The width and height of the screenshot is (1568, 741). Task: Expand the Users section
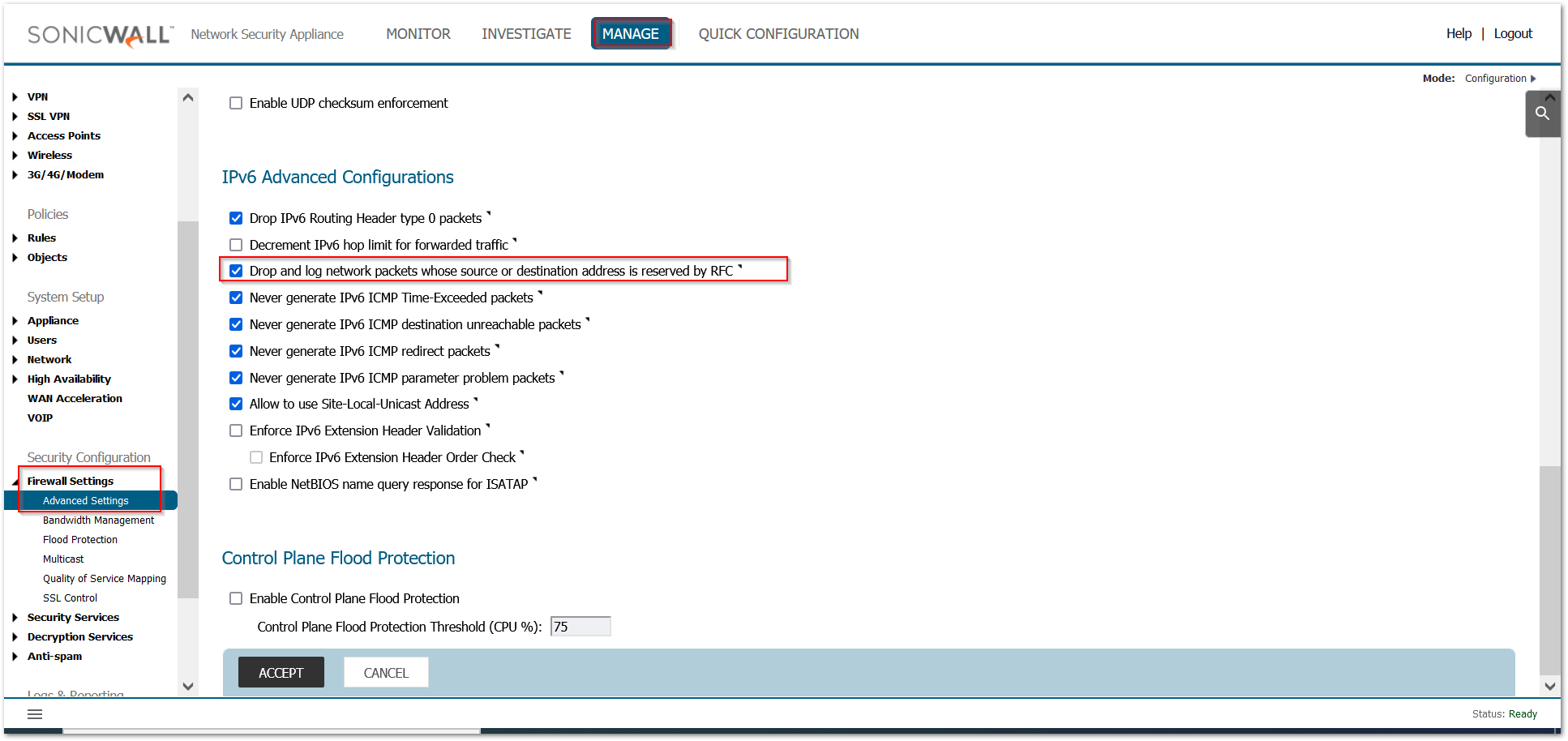coord(15,340)
